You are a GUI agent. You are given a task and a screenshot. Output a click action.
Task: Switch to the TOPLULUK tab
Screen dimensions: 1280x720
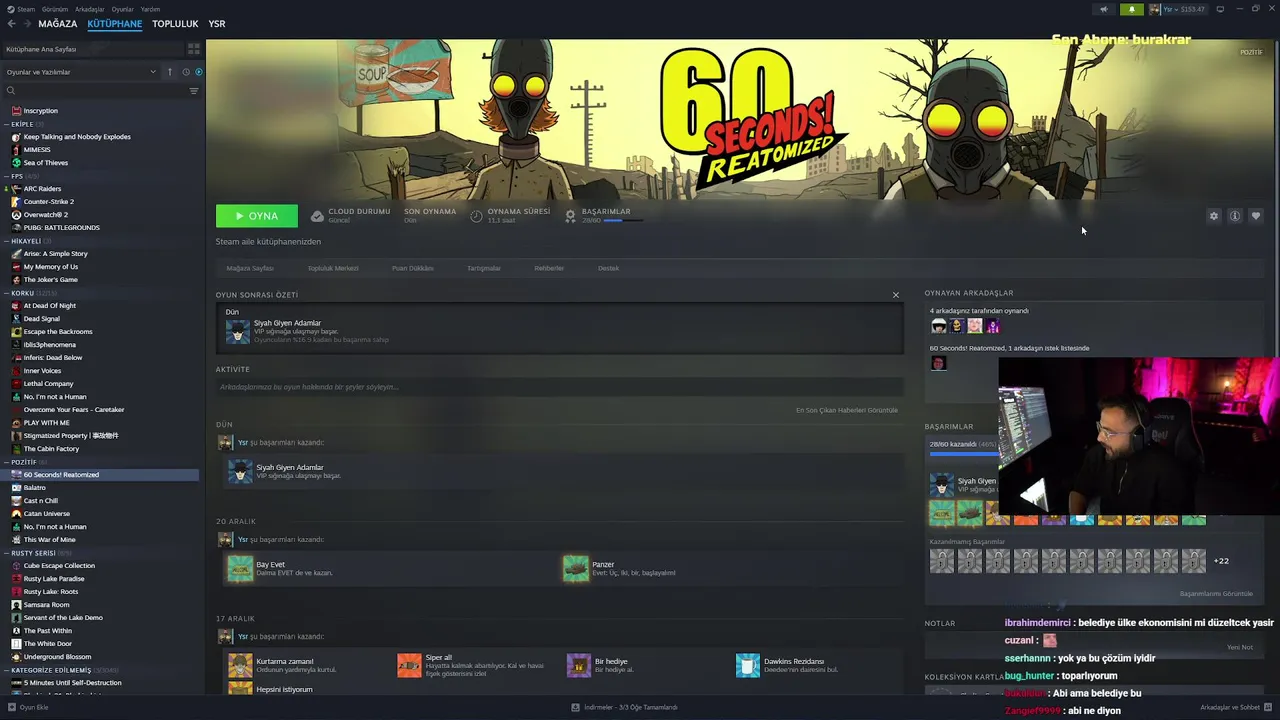(175, 24)
